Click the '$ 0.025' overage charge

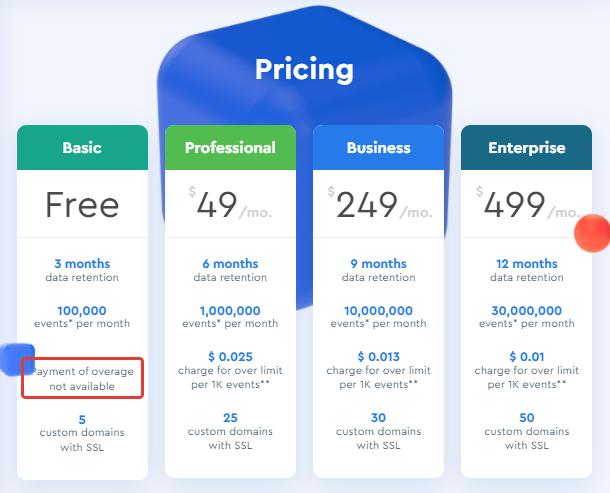(230, 356)
